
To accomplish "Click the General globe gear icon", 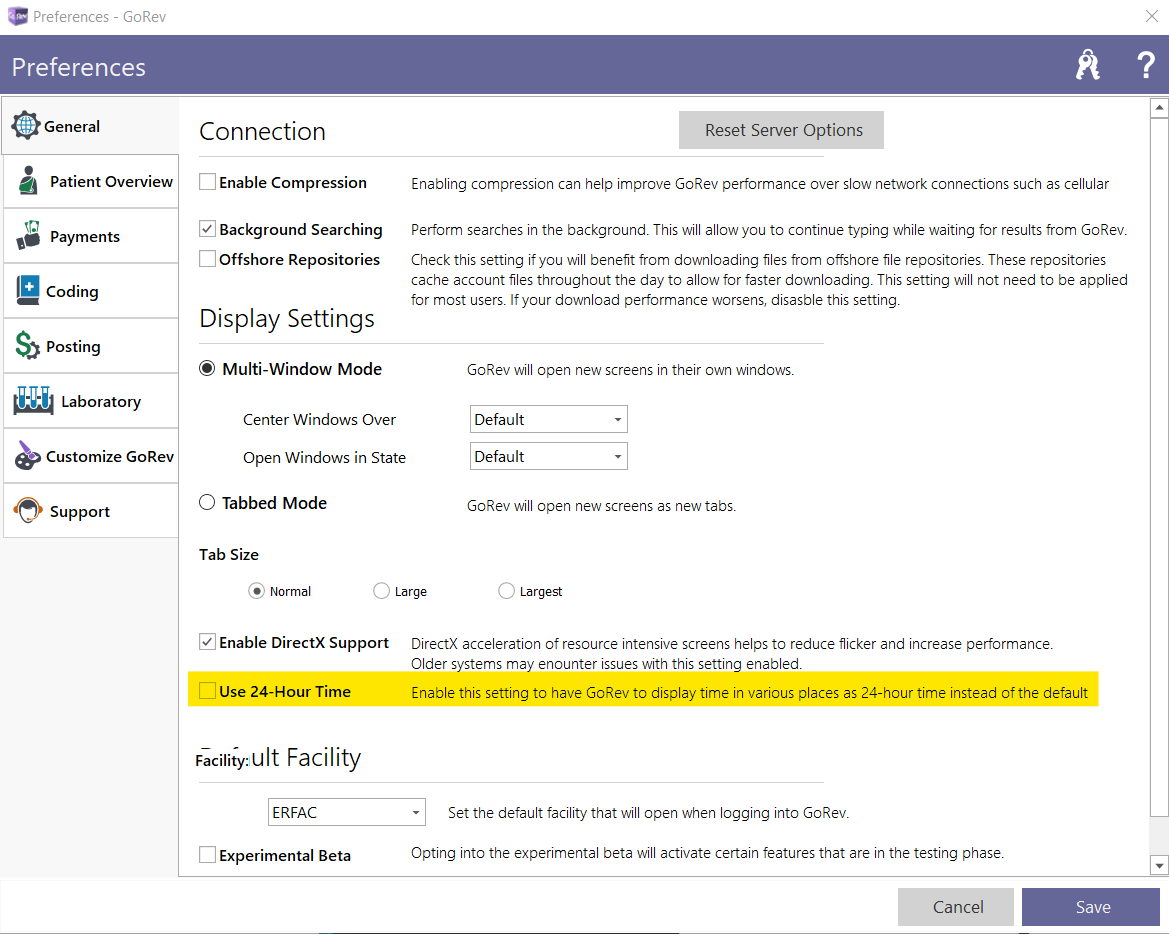I will point(27,126).
